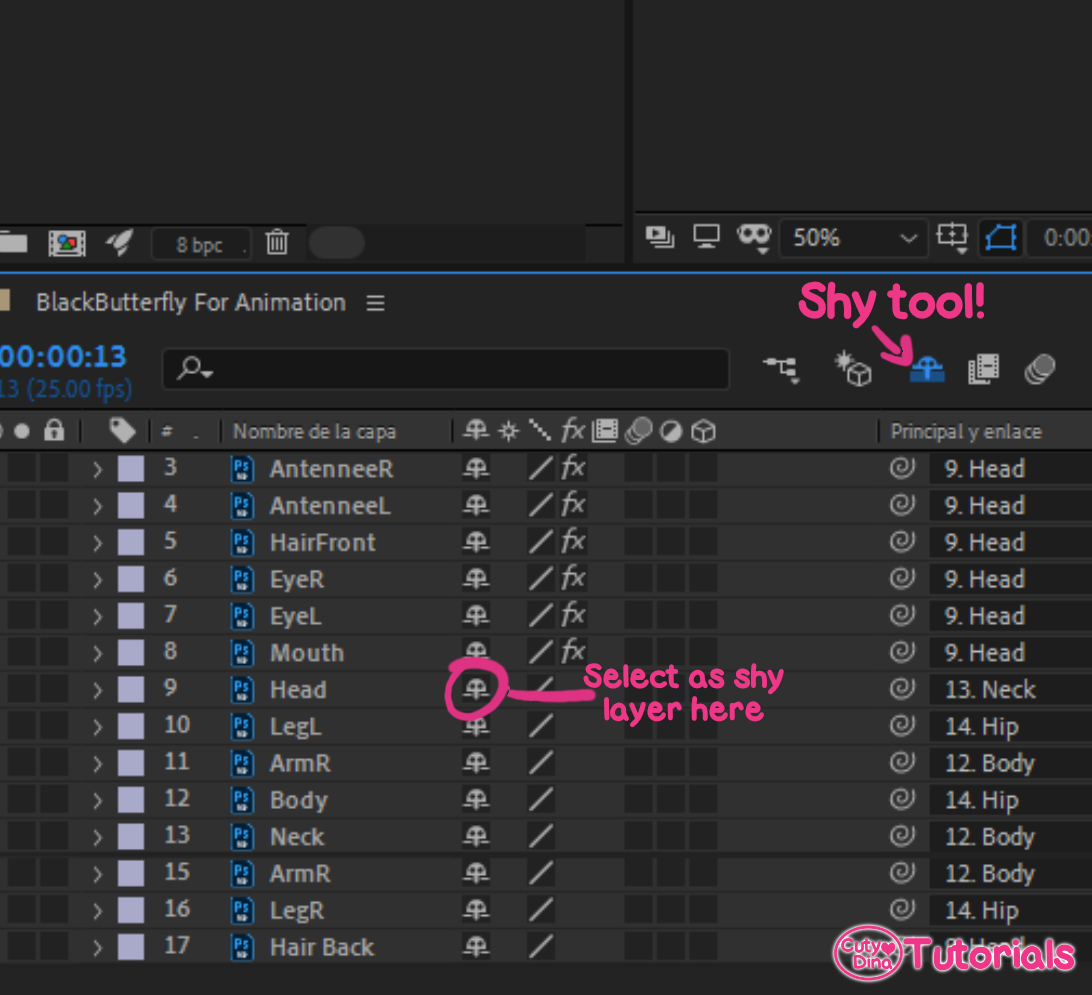This screenshot has height=995, width=1092.
Task: Click the timeline layer search field
Action: [x=445, y=369]
